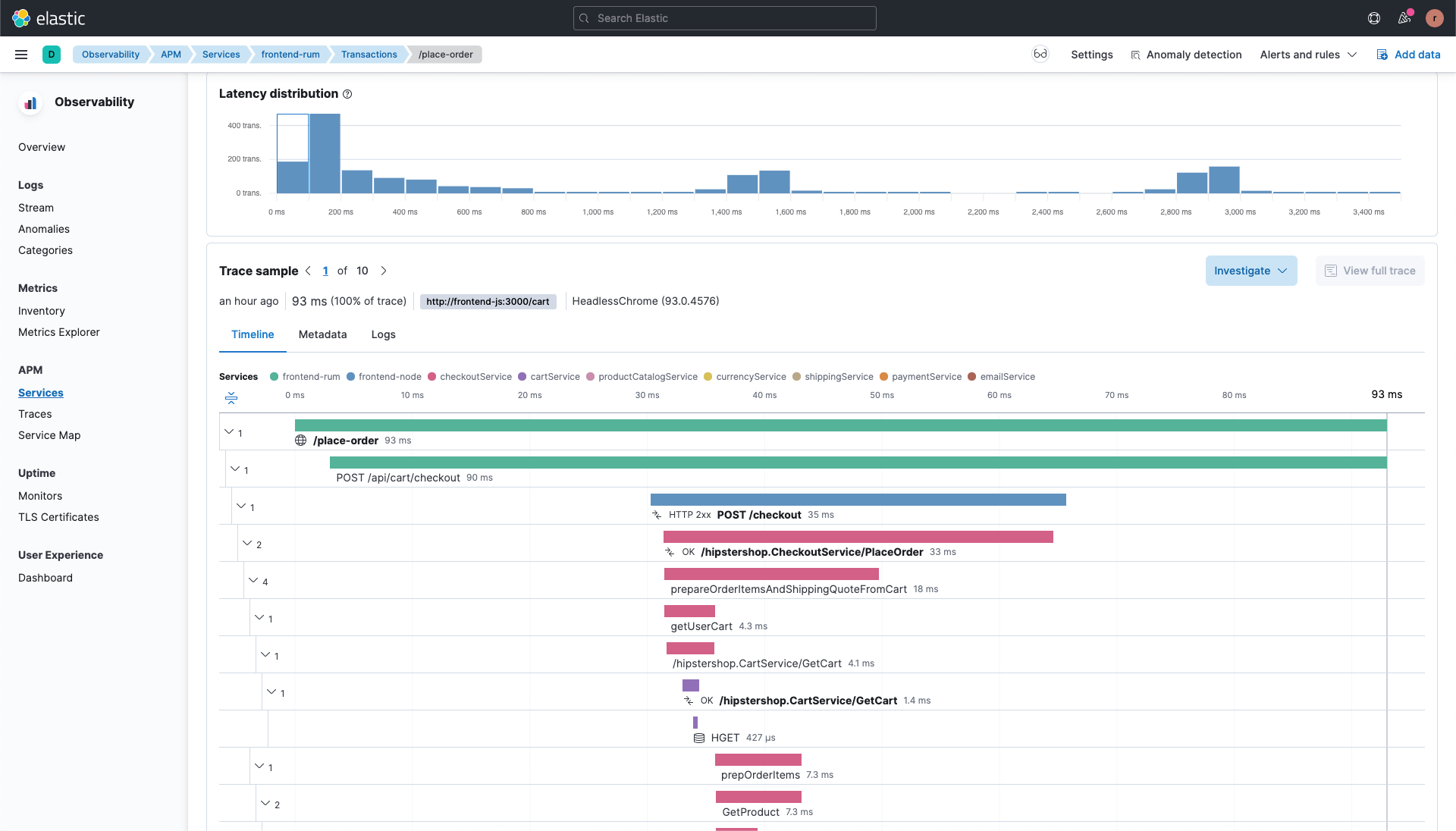The width and height of the screenshot is (1456, 831).
Task: Go to next trace sample arrow
Action: [384, 271]
